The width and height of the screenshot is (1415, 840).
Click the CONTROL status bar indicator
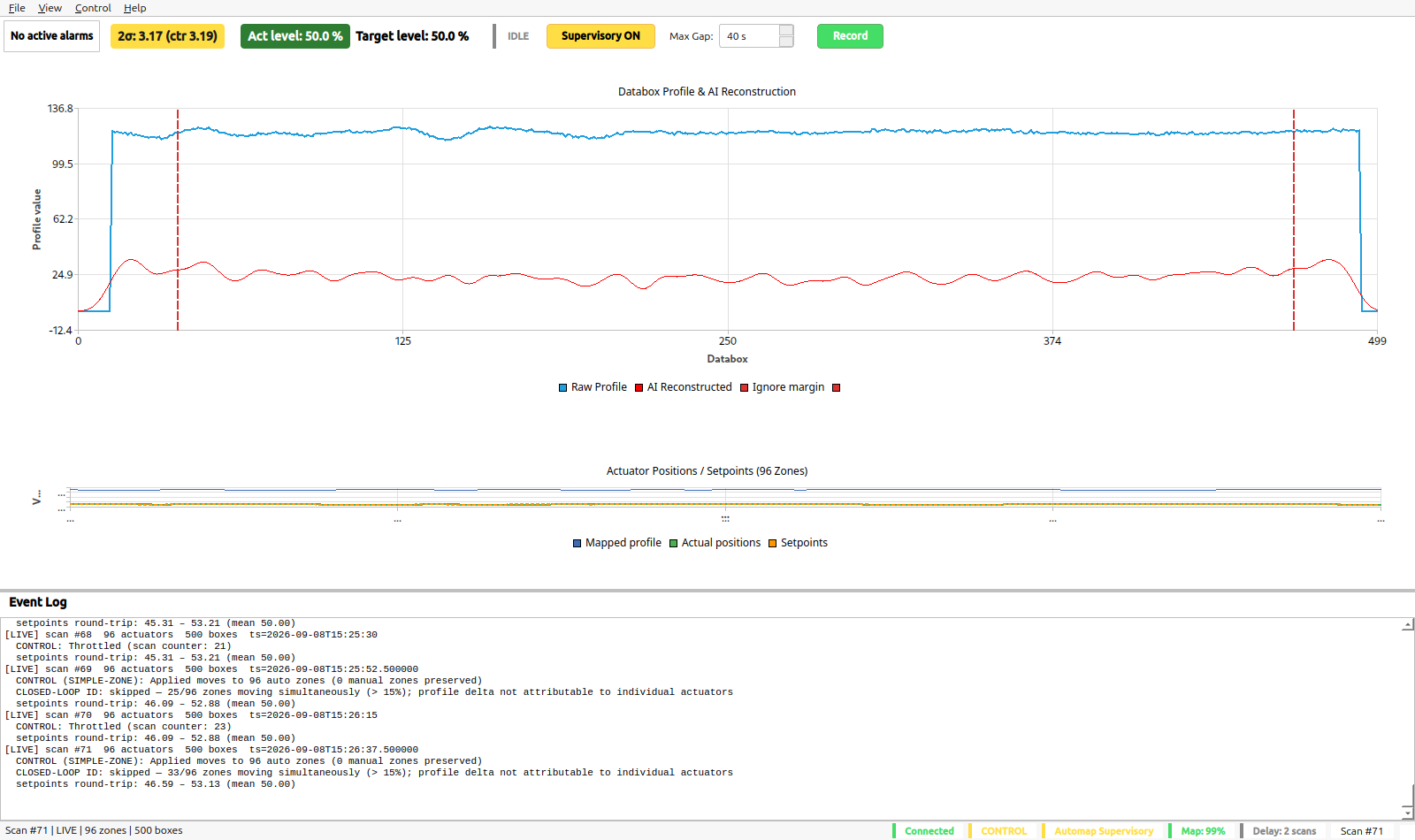pos(1004,831)
